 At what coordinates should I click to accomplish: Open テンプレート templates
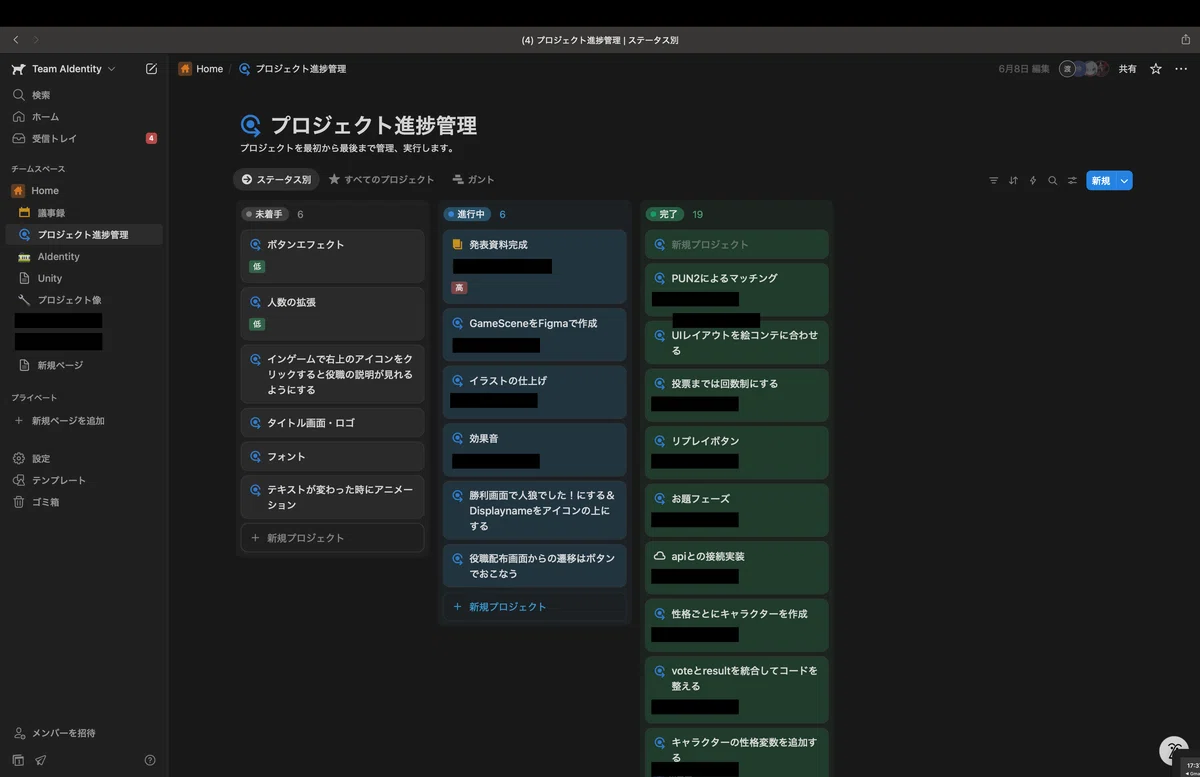(84, 480)
